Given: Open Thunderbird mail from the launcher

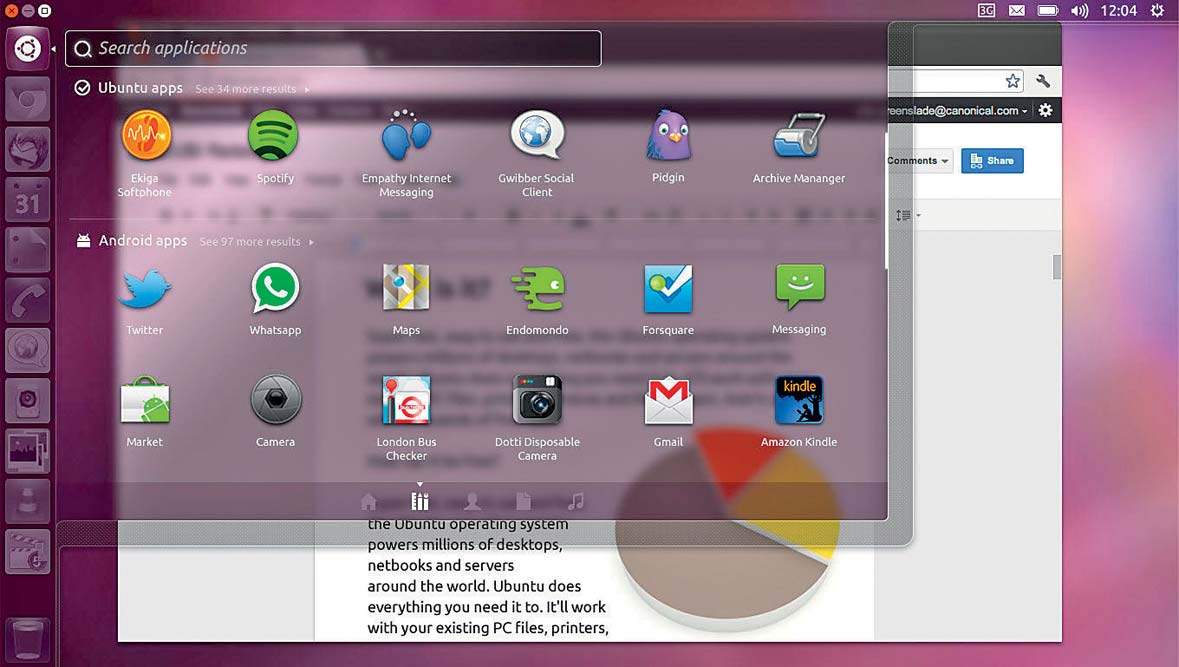Looking at the screenshot, I should pos(28,150).
